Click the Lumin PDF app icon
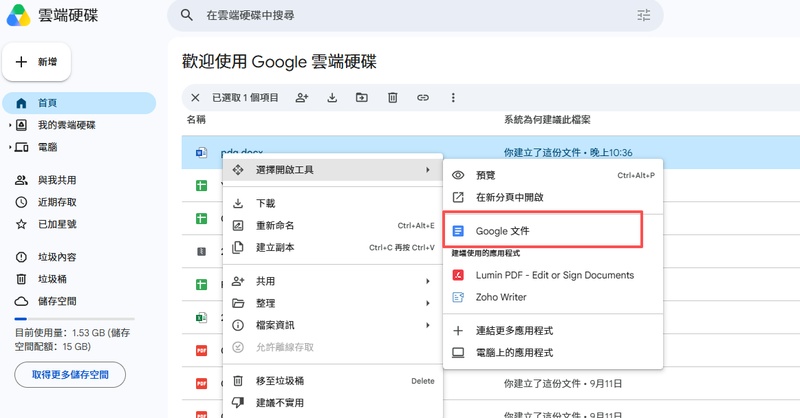 458,275
